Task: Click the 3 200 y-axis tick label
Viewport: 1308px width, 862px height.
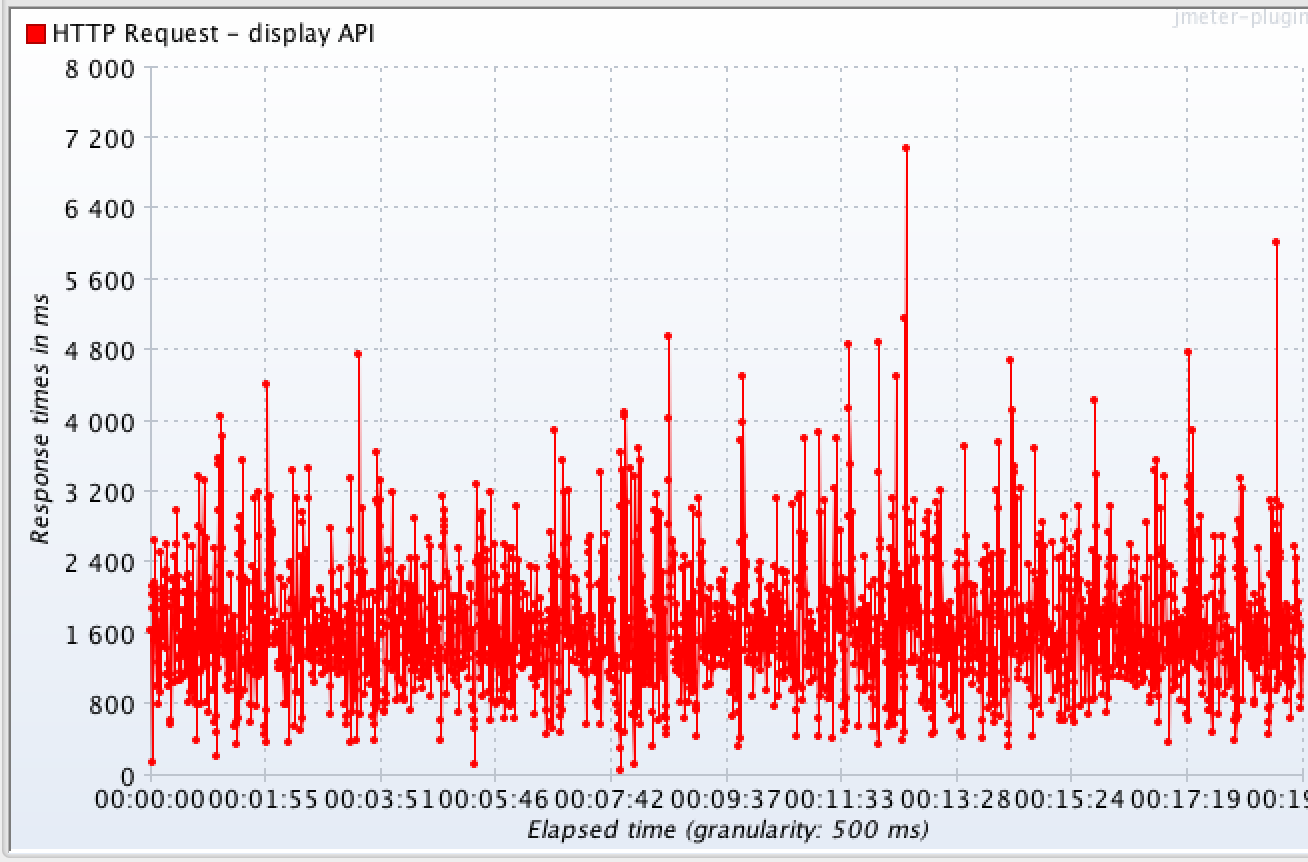Action: (x=98, y=492)
